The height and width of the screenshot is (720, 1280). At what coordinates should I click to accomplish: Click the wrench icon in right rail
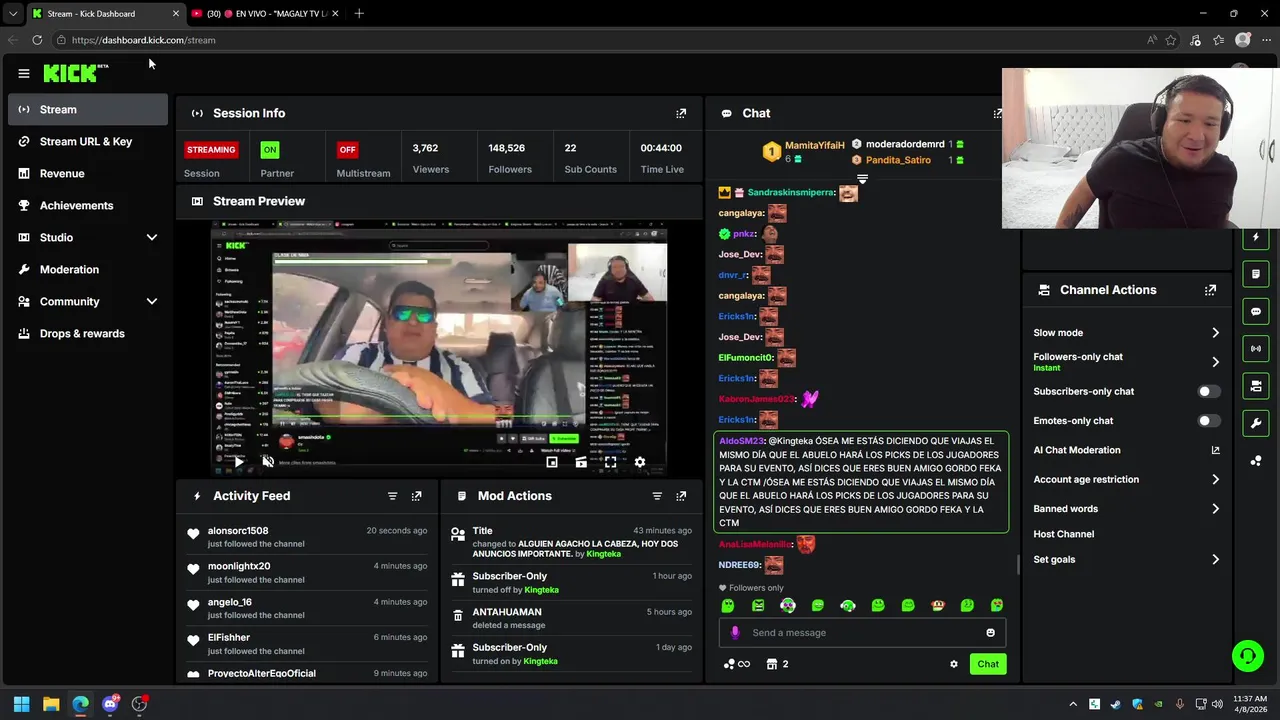click(x=1256, y=423)
